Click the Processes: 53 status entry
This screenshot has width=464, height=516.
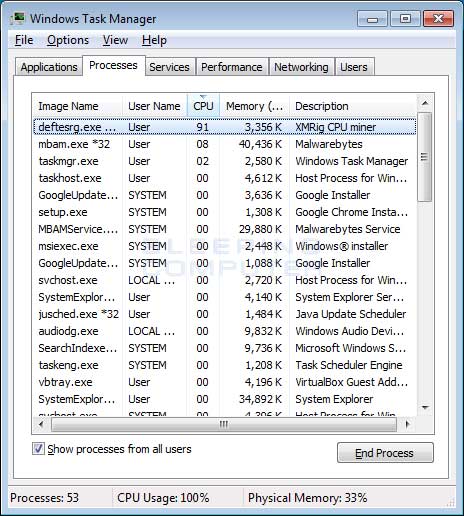pyautogui.click(x=44, y=498)
